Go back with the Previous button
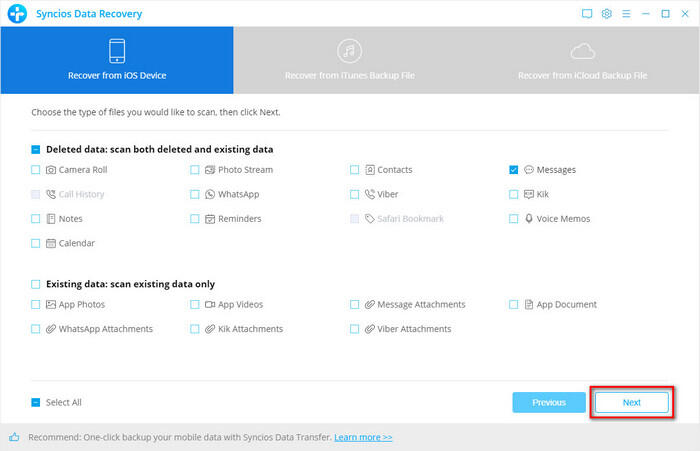This screenshot has height=451, width=700. (x=548, y=402)
